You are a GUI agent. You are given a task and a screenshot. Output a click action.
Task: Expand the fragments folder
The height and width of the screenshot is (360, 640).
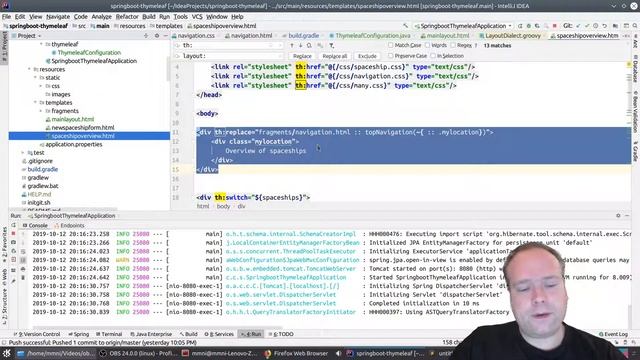tap(41, 111)
